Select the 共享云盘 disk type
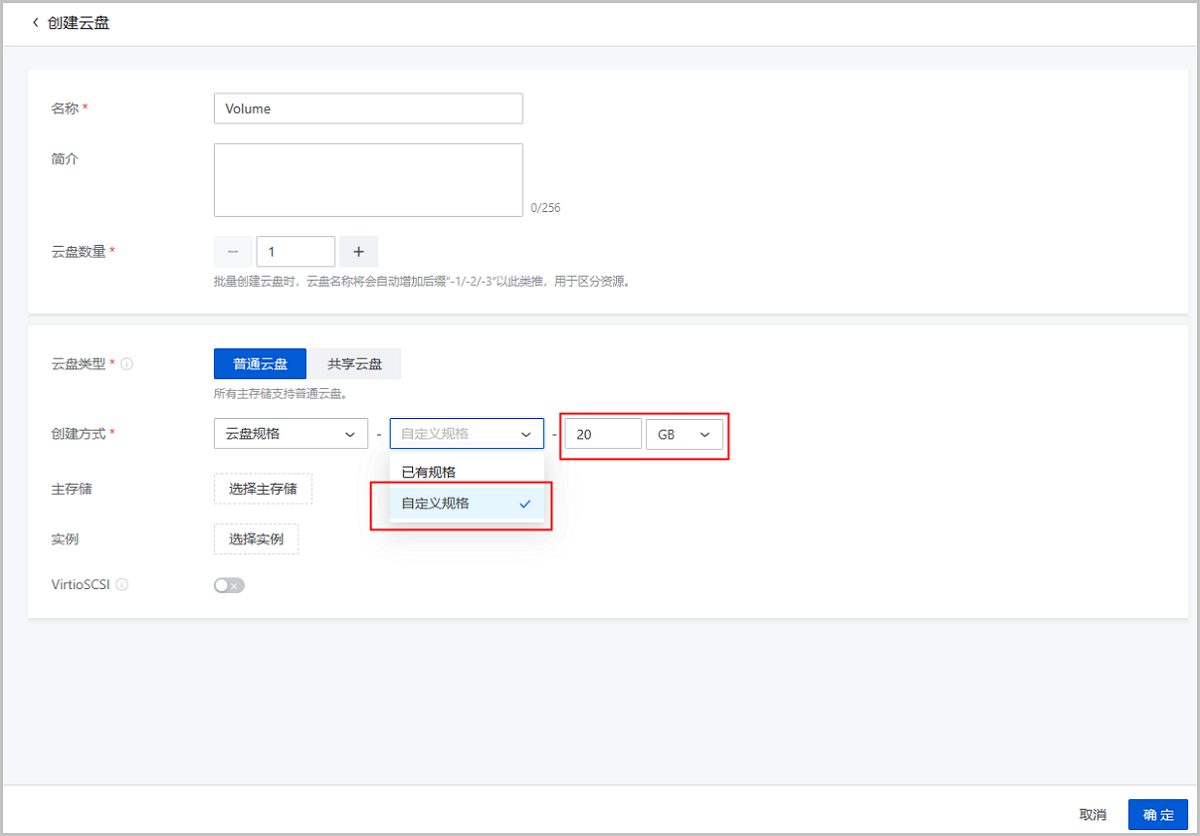1200x836 pixels. (354, 364)
